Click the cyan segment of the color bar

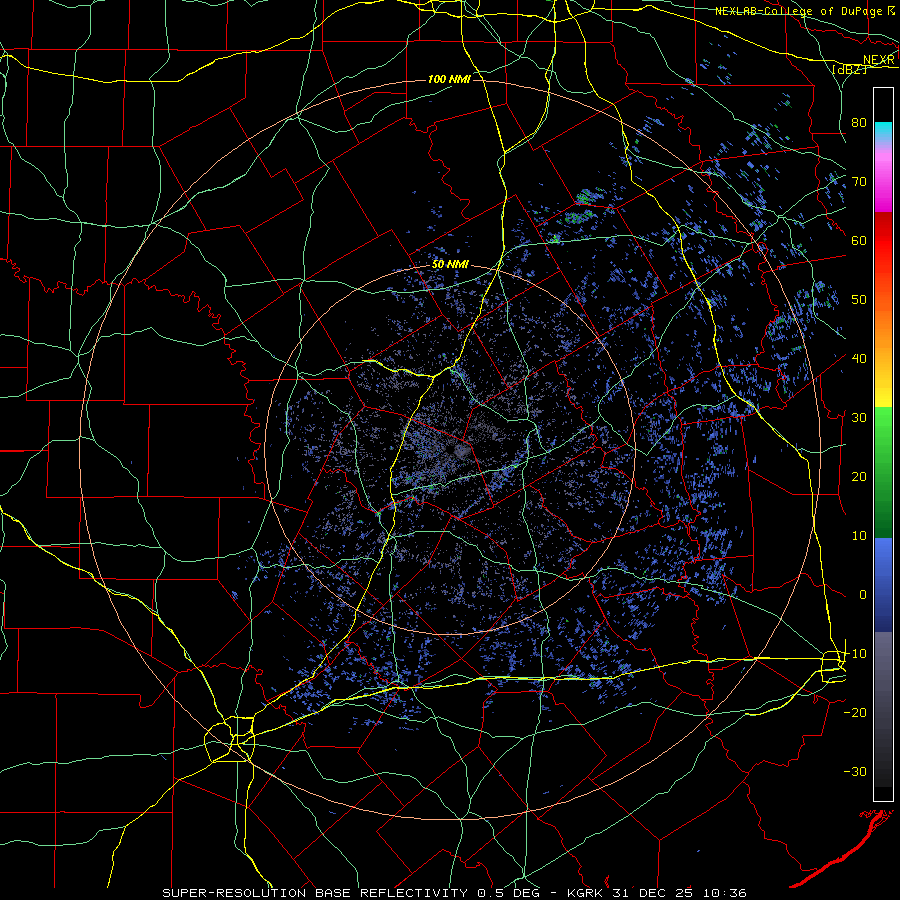[883, 131]
